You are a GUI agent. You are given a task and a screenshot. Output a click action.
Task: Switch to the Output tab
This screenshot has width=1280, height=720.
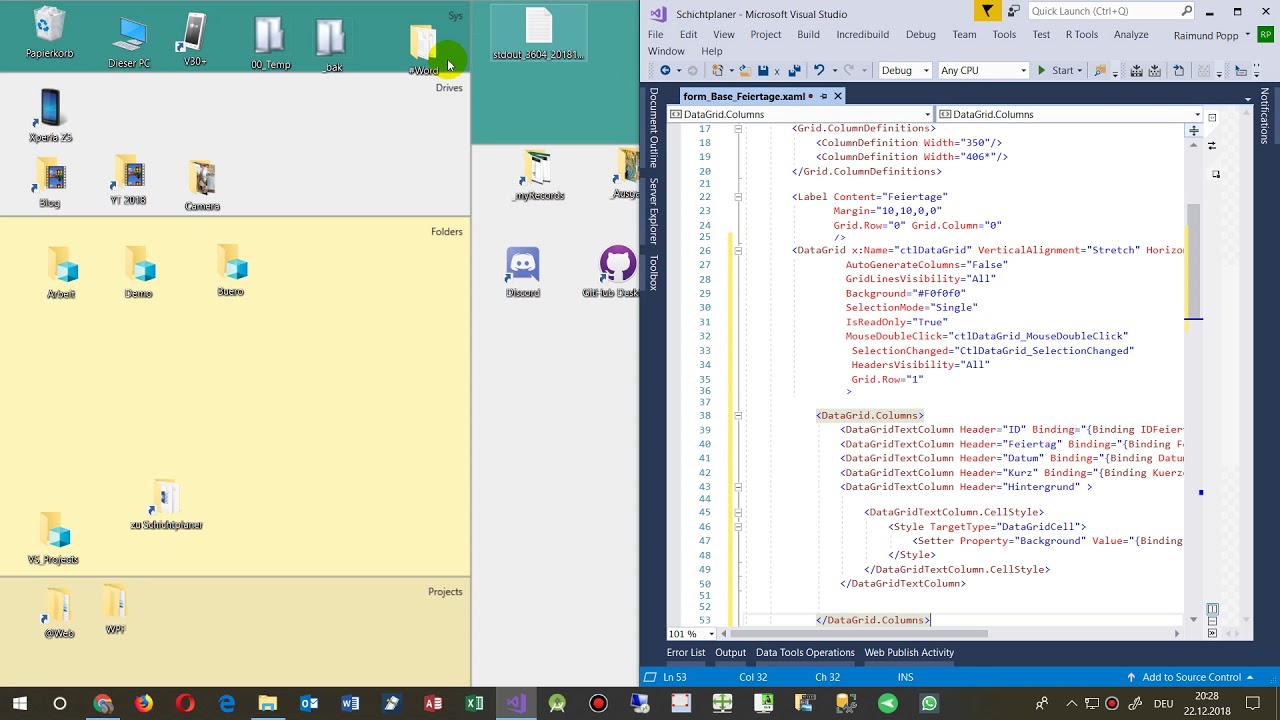coord(730,652)
